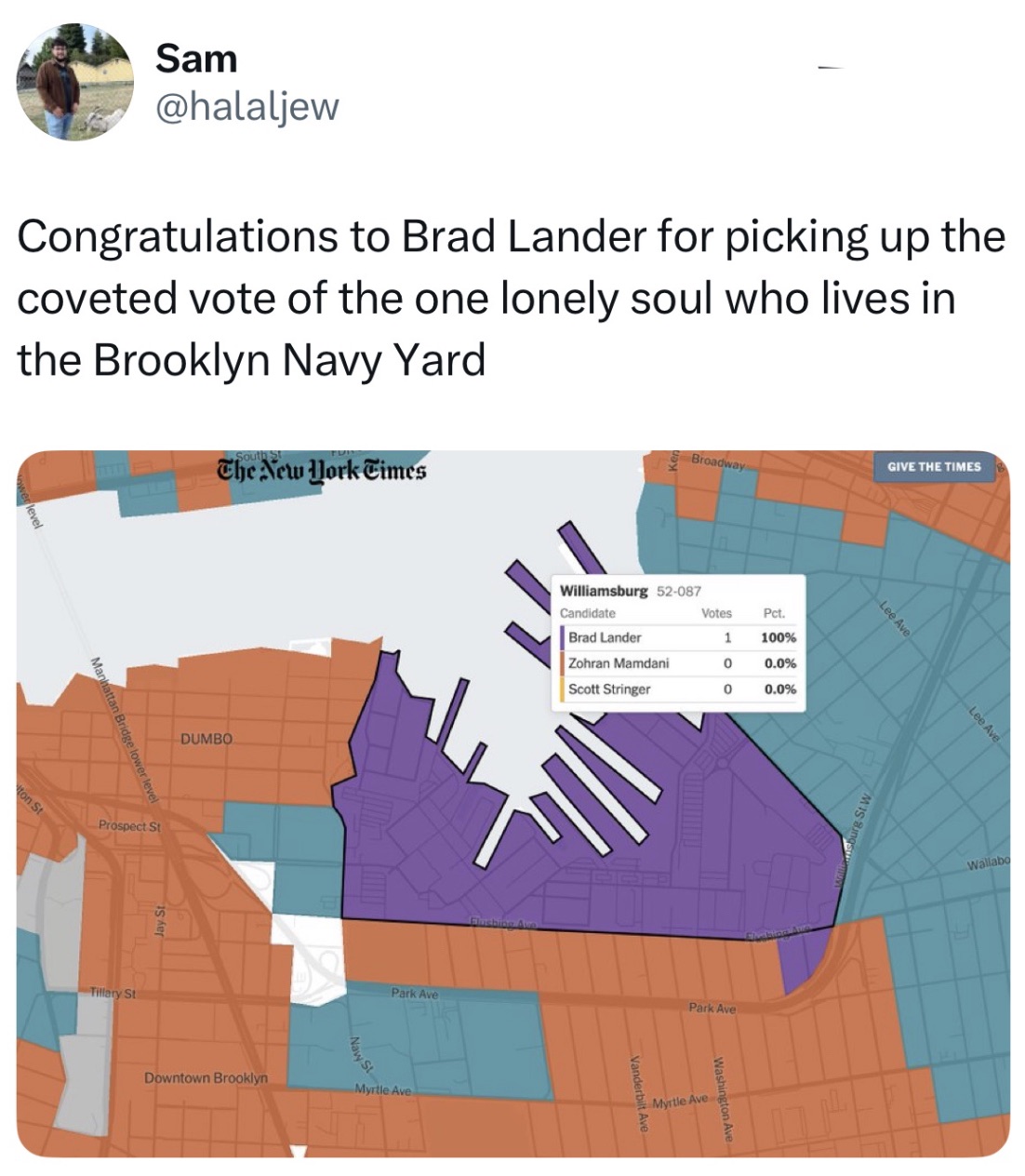Click the small dash icon beside the handle
The width and height of the screenshot is (1025, 1176).
830,67
